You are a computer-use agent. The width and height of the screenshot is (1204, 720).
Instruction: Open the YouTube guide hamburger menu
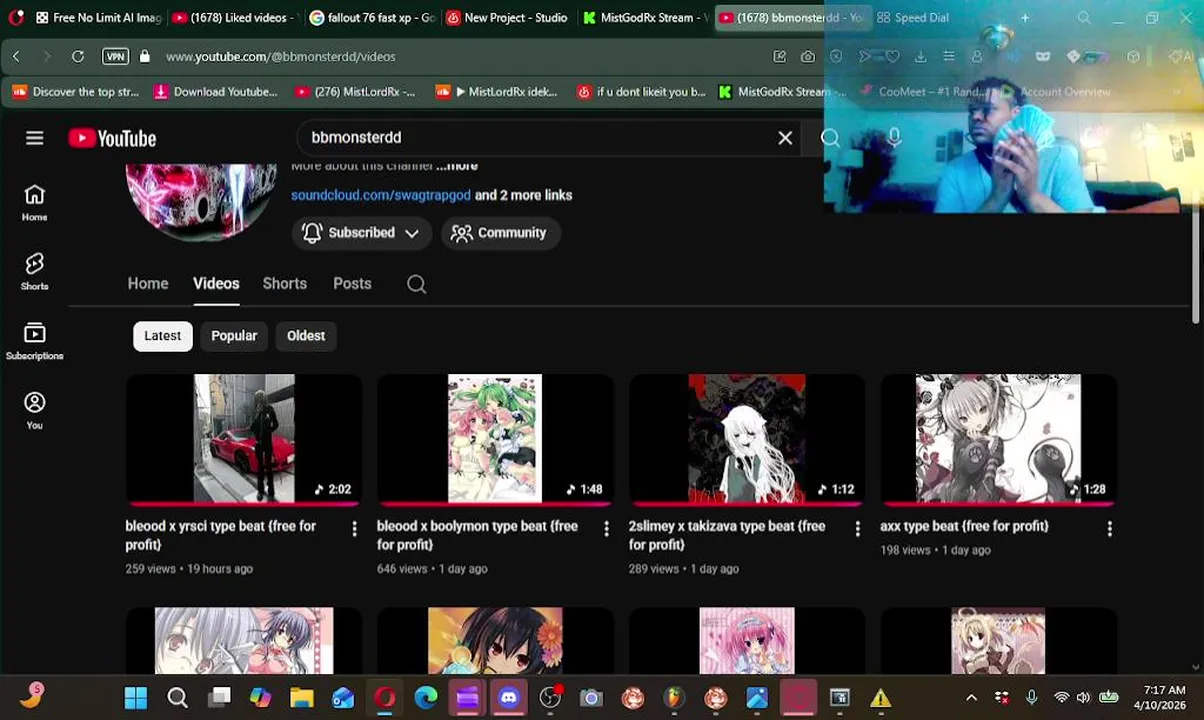(35, 138)
